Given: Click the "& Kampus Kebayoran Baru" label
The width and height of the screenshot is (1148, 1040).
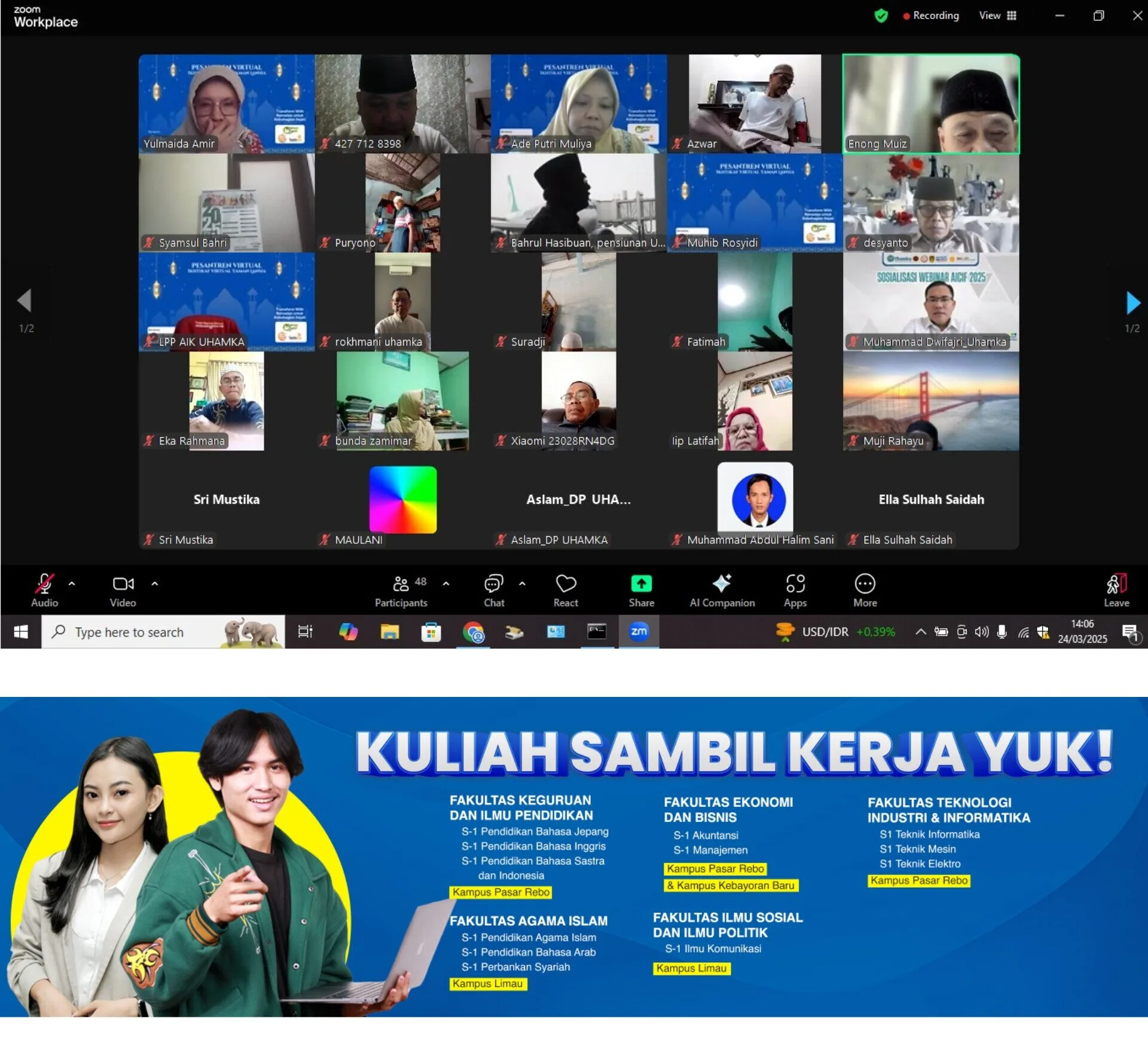Looking at the screenshot, I should [x=731, y=886].
